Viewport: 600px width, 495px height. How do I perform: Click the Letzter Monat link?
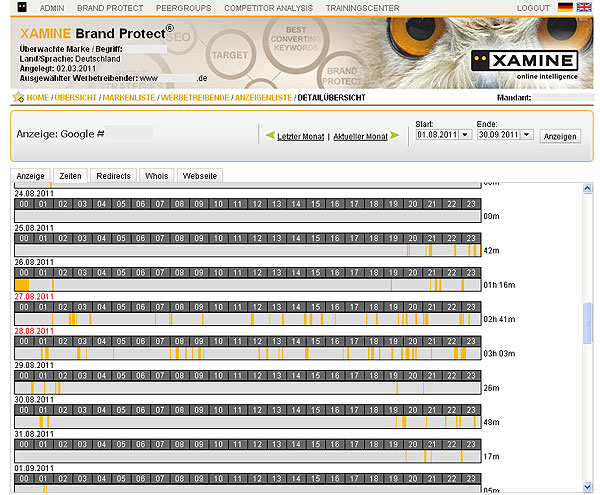click(x=300, y=137)
